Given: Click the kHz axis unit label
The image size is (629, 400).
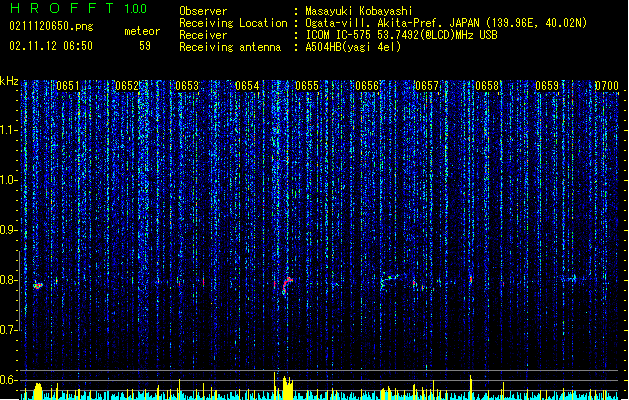Looking at the screenshot, I should 9,81.
